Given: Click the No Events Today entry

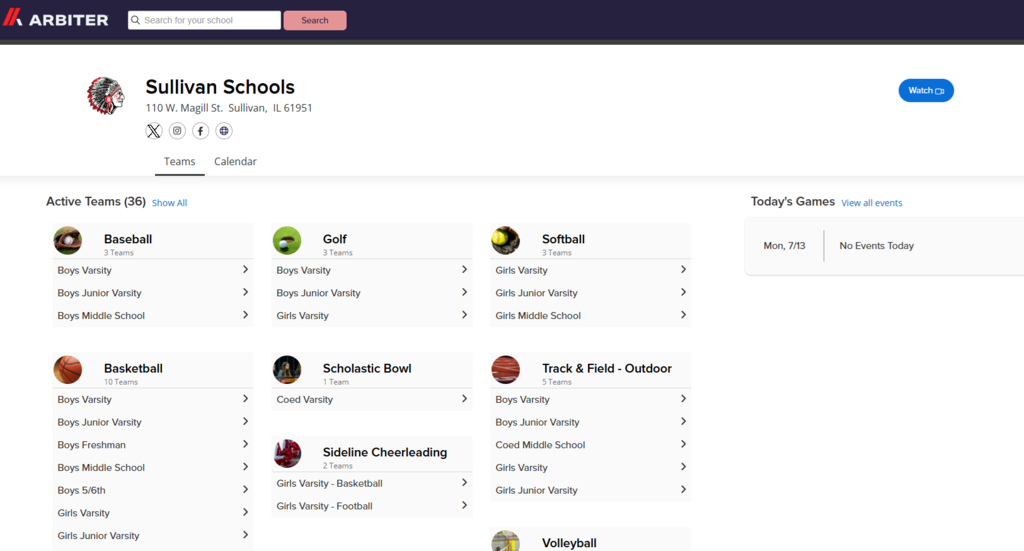Looking at the screenshot, I should tap(876, 245).
